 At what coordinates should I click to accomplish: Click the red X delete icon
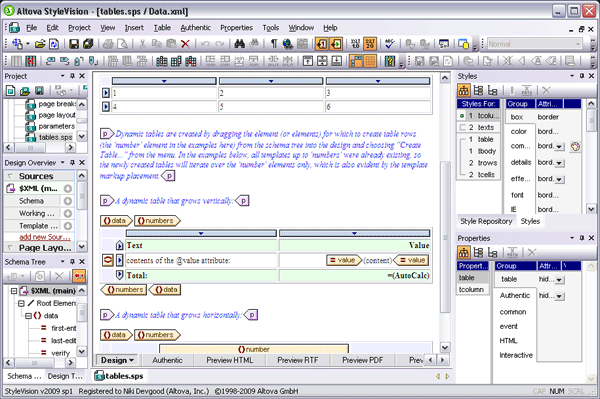coord(185,44)
